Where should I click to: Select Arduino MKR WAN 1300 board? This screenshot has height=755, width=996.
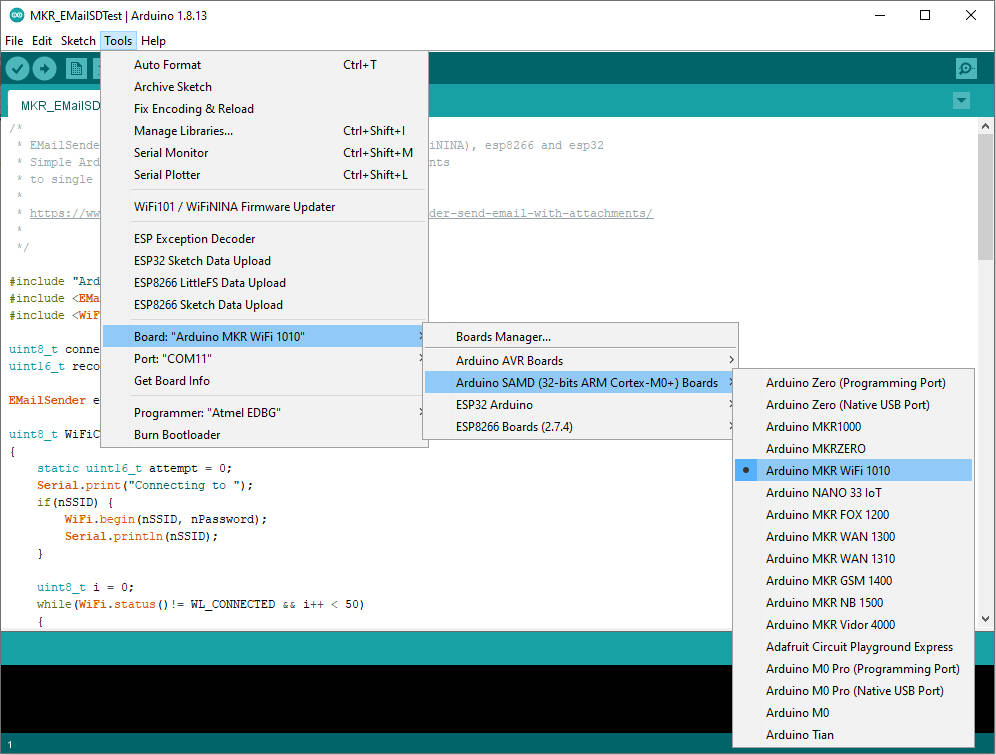[853, 537]
